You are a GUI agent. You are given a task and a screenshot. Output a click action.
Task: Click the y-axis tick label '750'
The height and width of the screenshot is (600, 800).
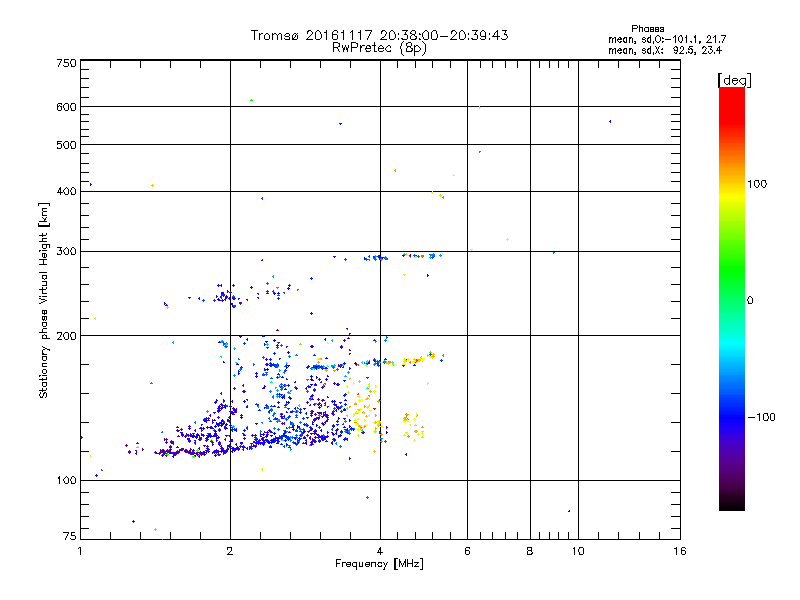(66, 63)
